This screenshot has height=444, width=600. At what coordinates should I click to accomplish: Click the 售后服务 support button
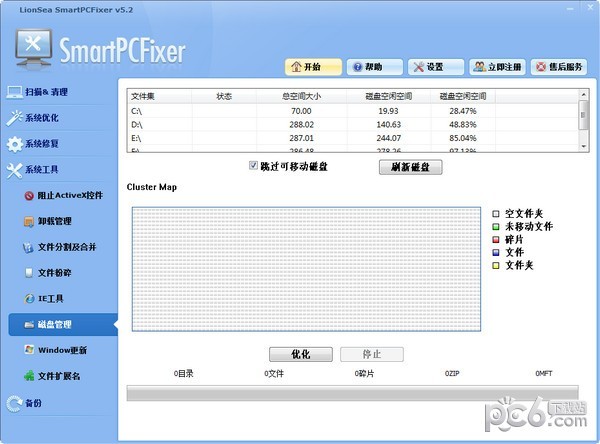(x=559, y=67)
